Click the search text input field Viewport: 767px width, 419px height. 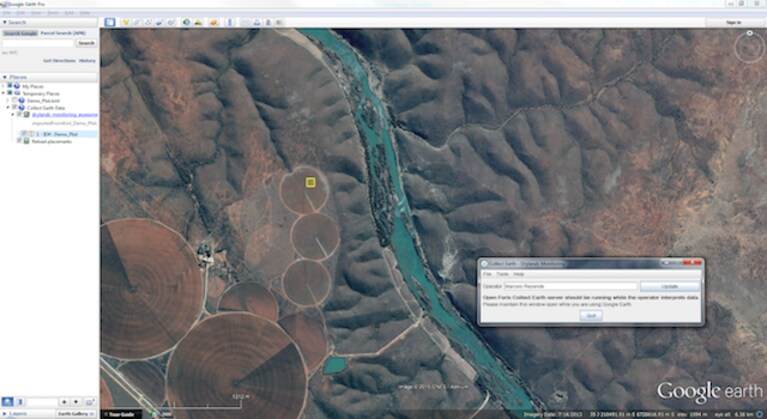38,43
